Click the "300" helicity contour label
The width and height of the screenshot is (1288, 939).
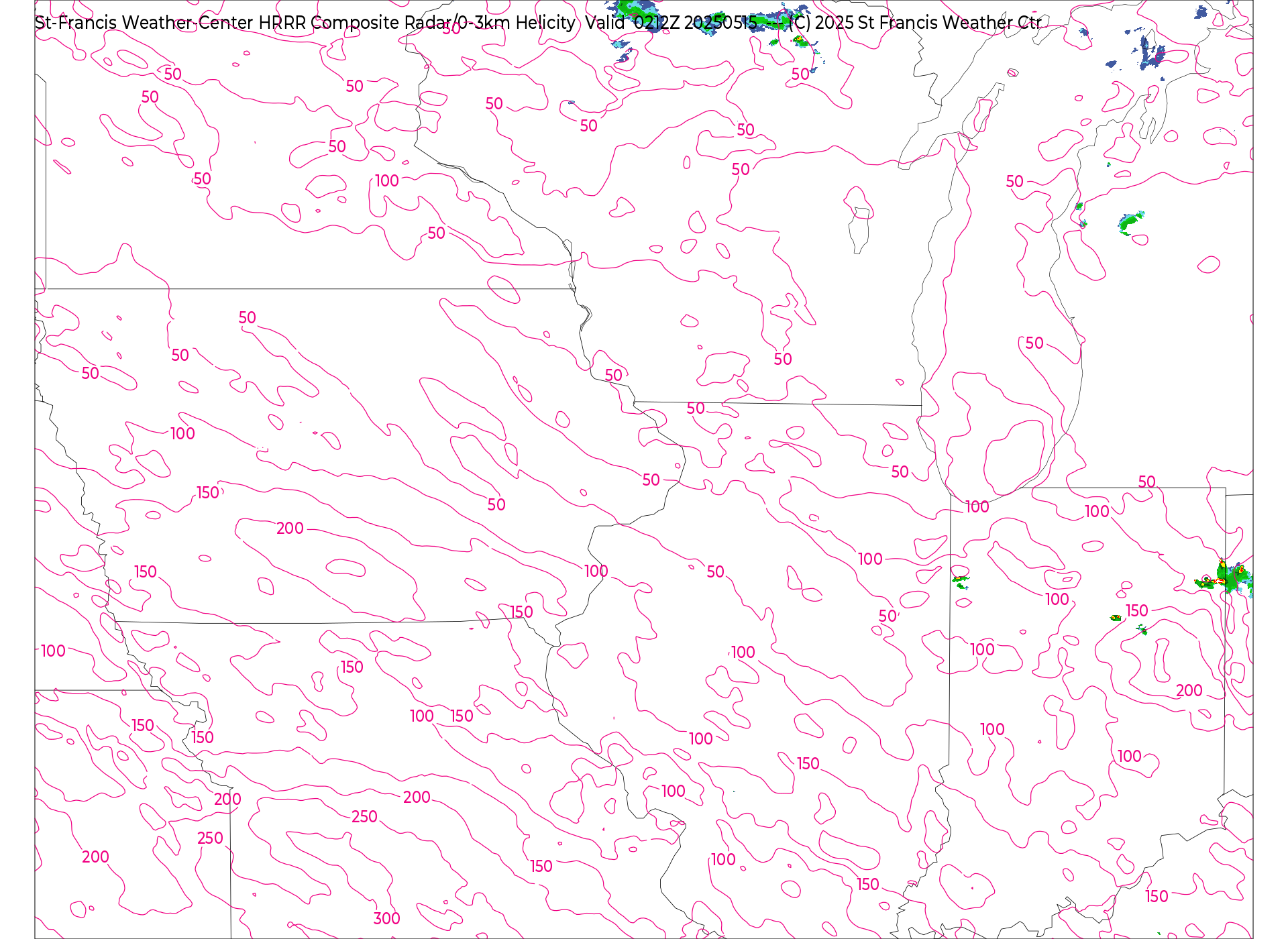387,918
